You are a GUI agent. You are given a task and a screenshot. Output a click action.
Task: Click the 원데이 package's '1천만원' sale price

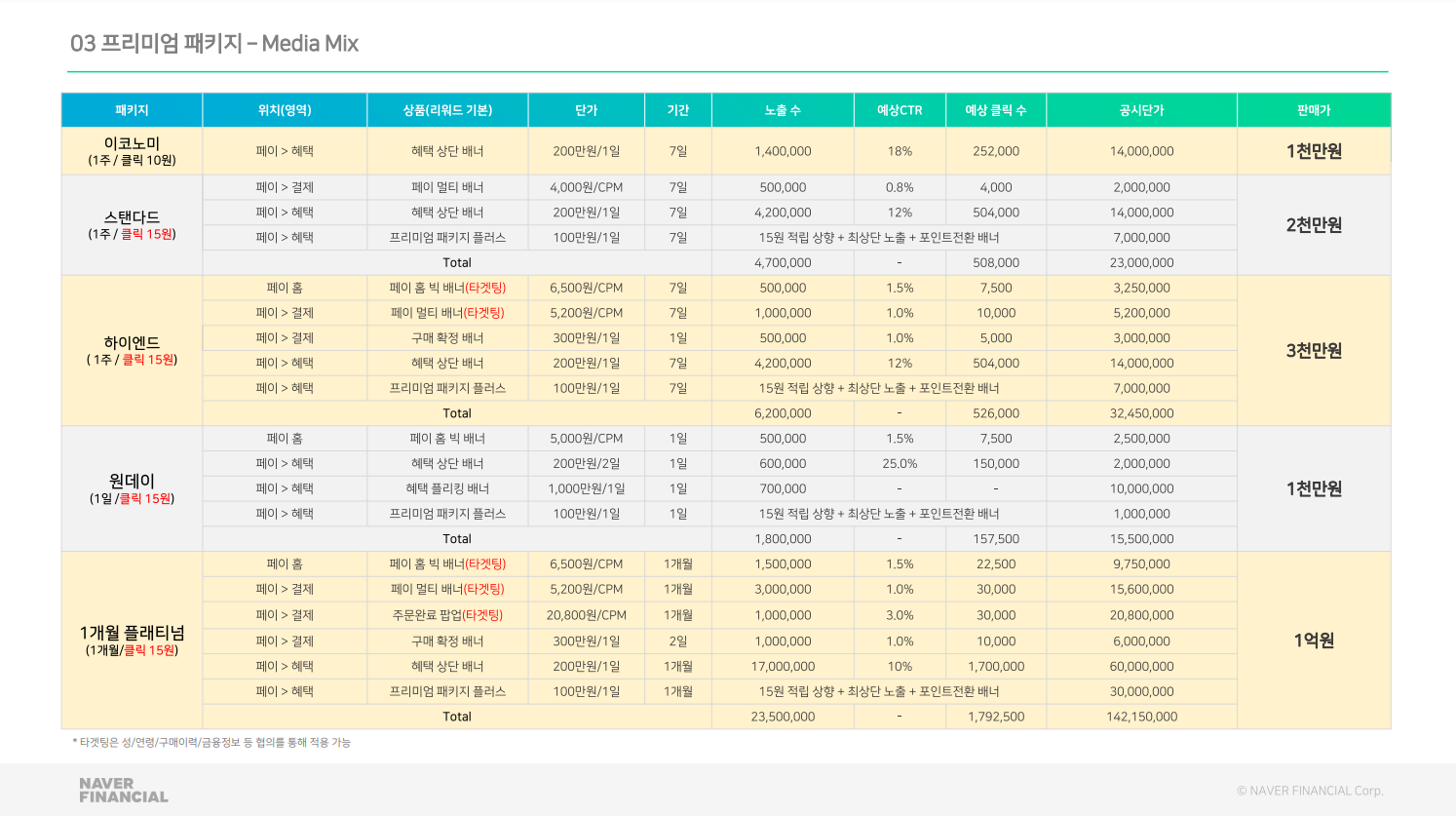(x=1314, y=488)
